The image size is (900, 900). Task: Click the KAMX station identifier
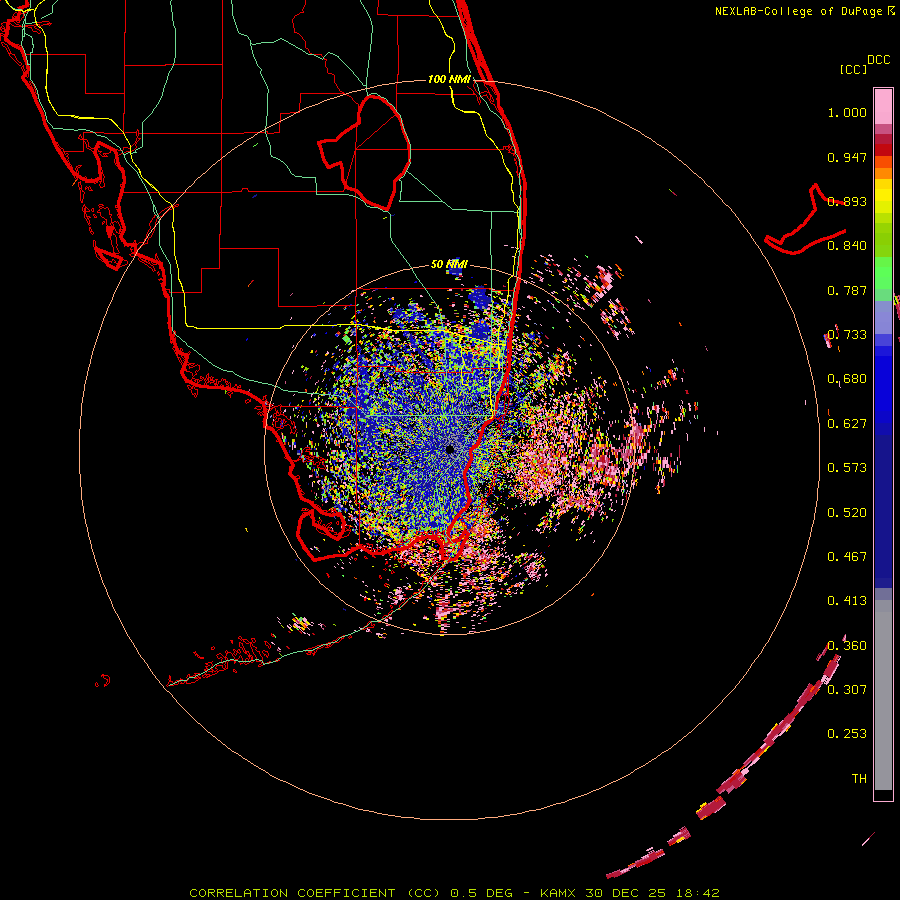[557, 893]
